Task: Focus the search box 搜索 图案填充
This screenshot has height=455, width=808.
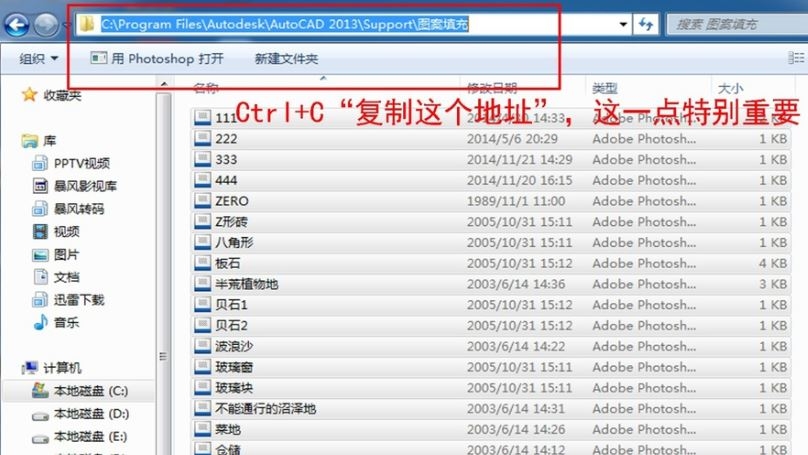Action: (x=737, y=24)
